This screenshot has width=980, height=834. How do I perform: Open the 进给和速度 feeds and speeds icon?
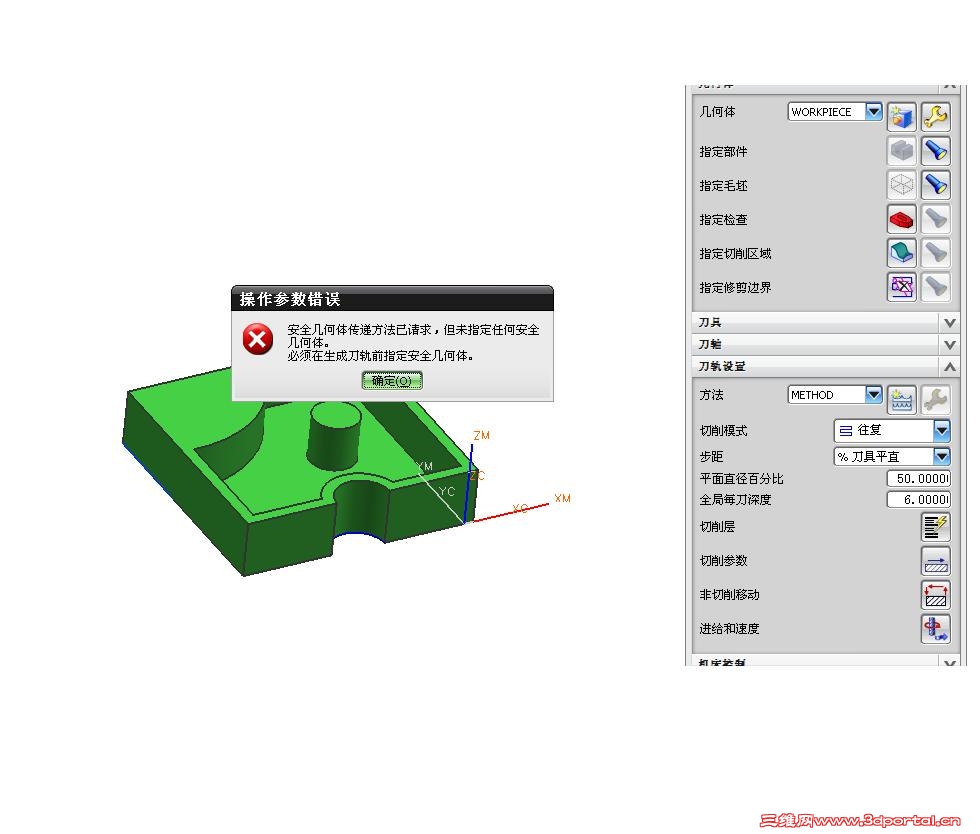click(936, 628)
